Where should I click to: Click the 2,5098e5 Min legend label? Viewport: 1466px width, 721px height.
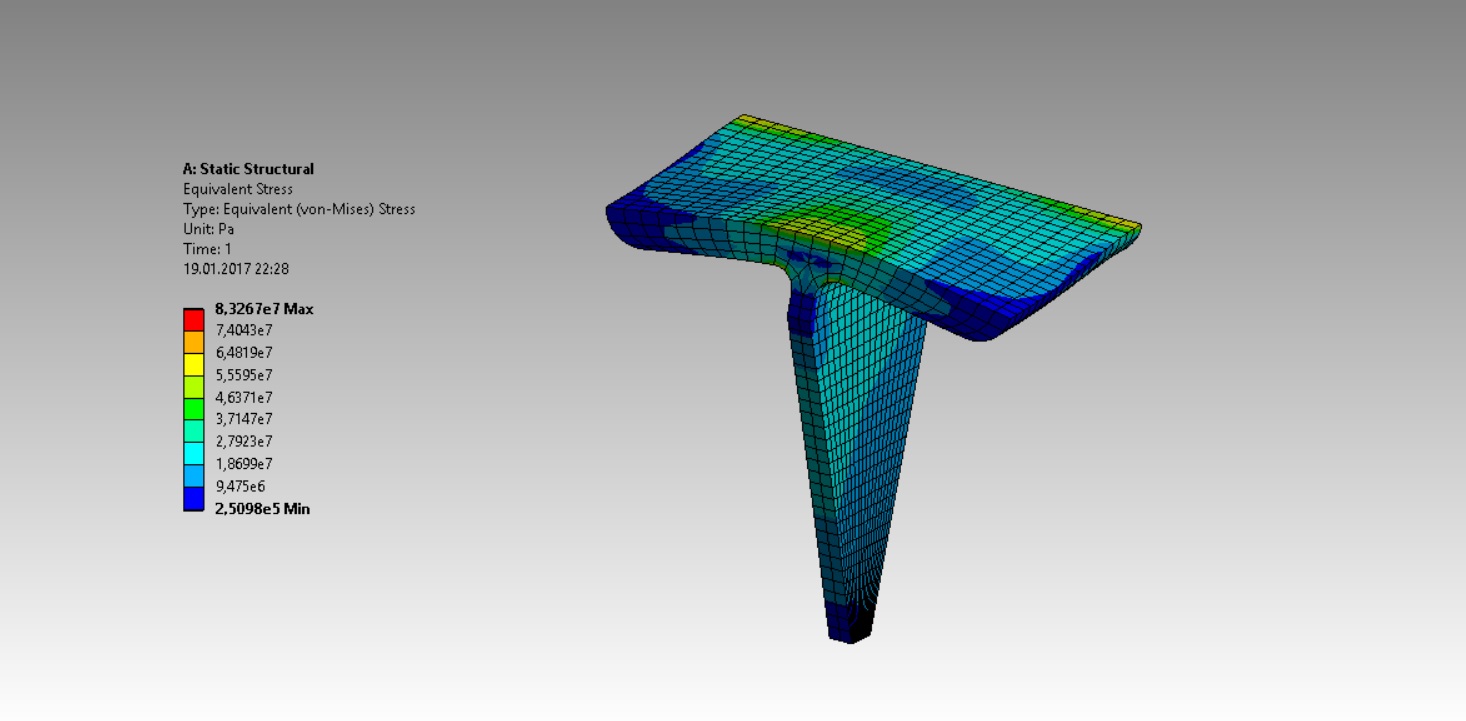pos(262,509)
